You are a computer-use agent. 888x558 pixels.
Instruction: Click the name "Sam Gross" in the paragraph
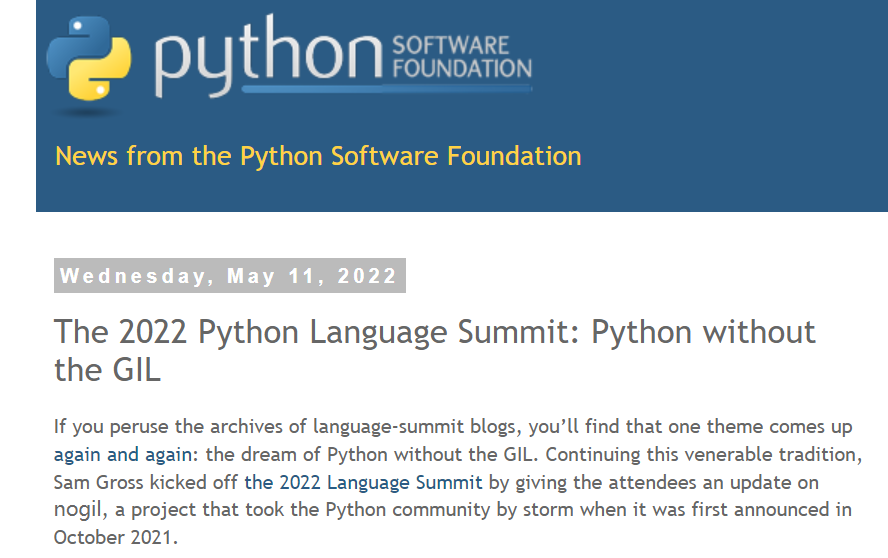point(99,482)
